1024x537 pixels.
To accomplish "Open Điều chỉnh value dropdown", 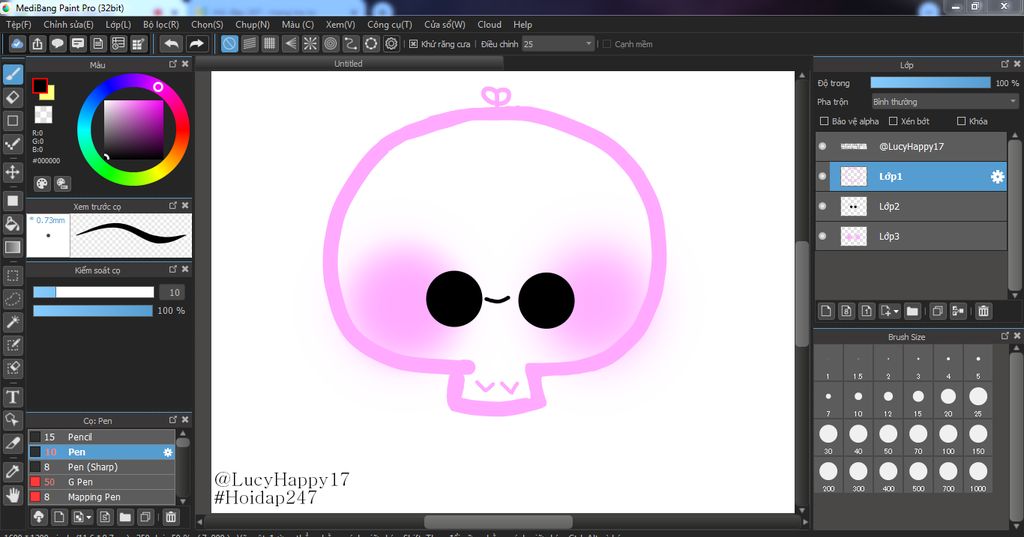I will [558, 44].
